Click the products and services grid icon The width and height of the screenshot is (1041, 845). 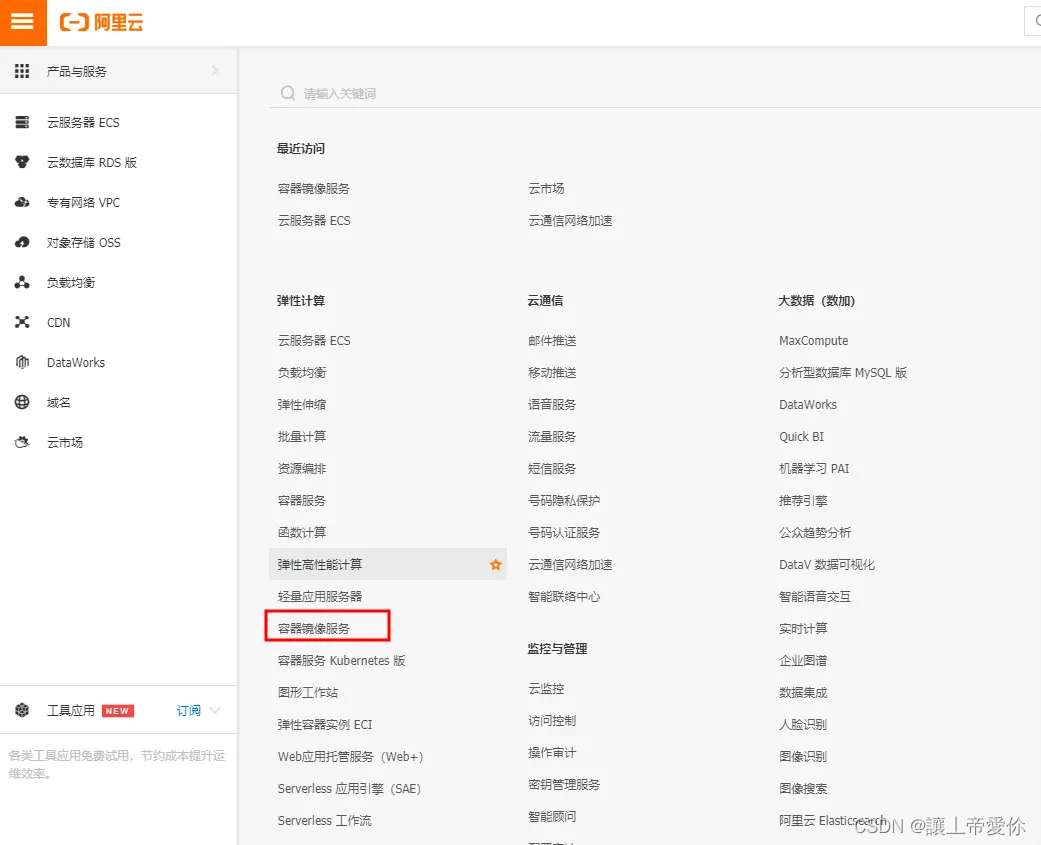pos(22,71)
